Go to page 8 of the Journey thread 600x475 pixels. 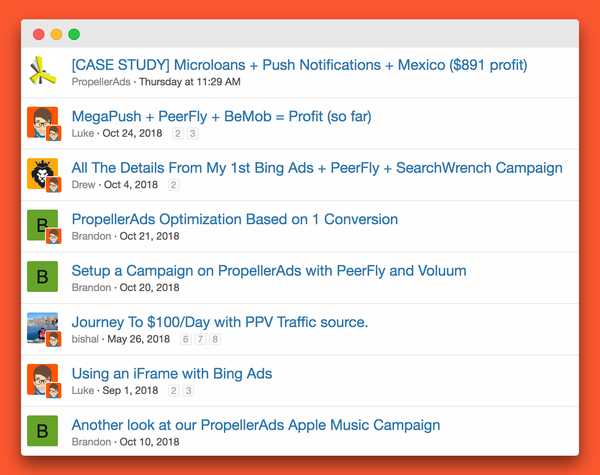coord(214,339)
